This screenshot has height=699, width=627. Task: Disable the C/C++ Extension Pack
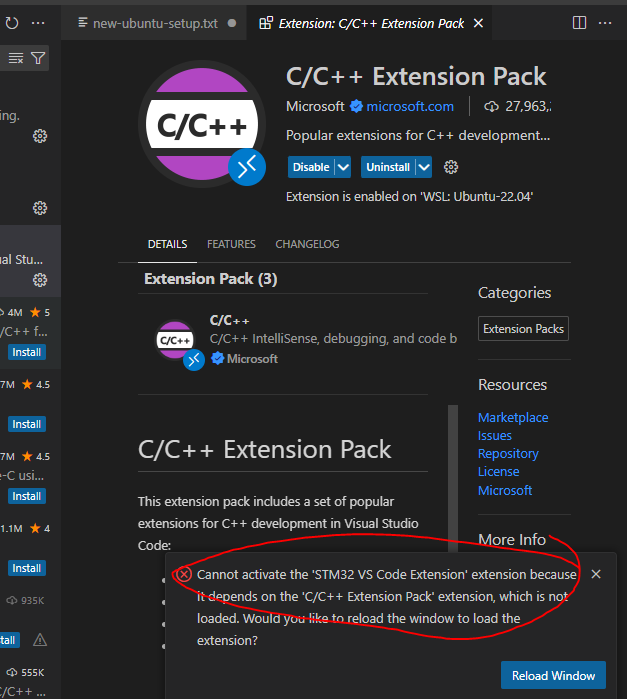tap(311, 167)
